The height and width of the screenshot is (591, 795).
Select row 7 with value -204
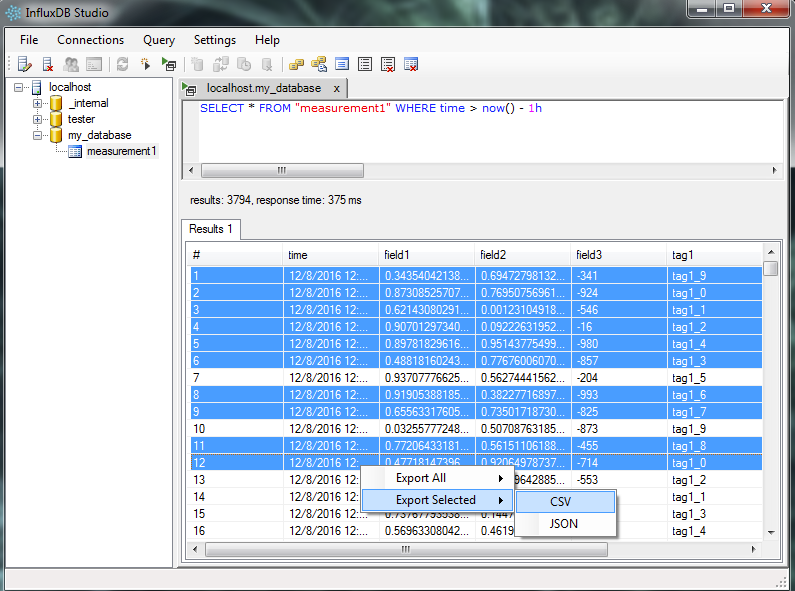click(476, 378)
